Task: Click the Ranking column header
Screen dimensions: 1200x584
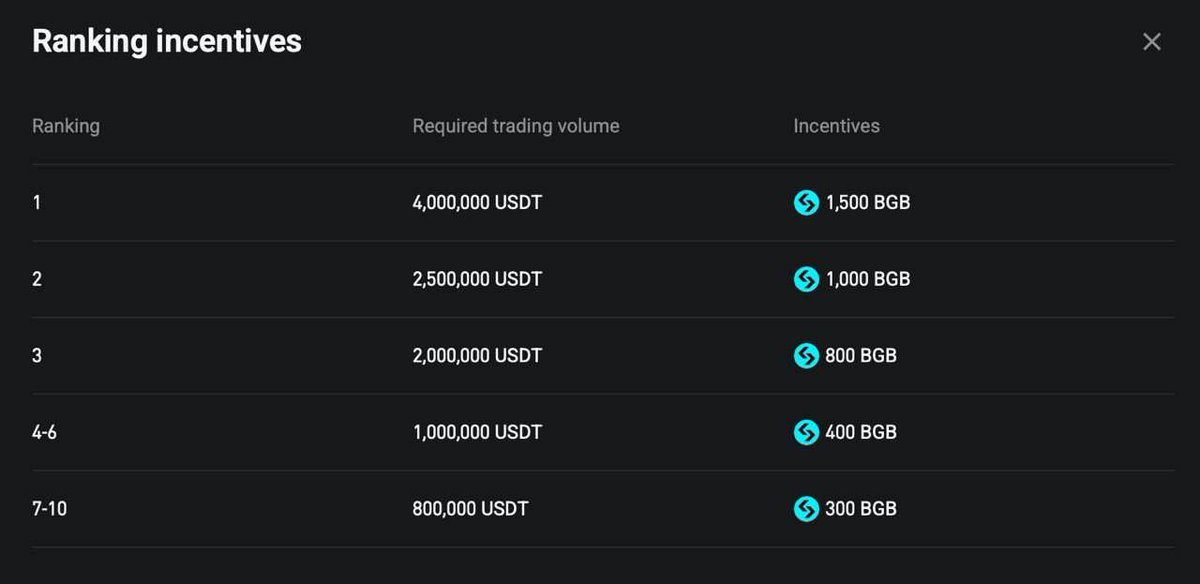Action: tap(66, 126)
